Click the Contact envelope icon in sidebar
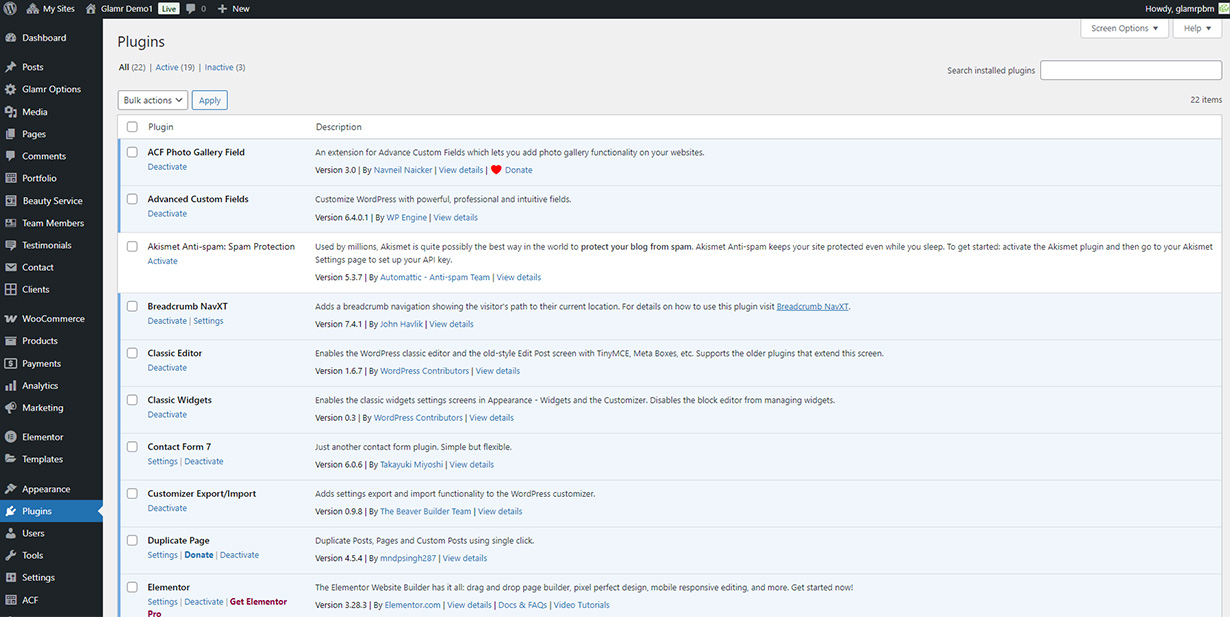 point(10,267)
